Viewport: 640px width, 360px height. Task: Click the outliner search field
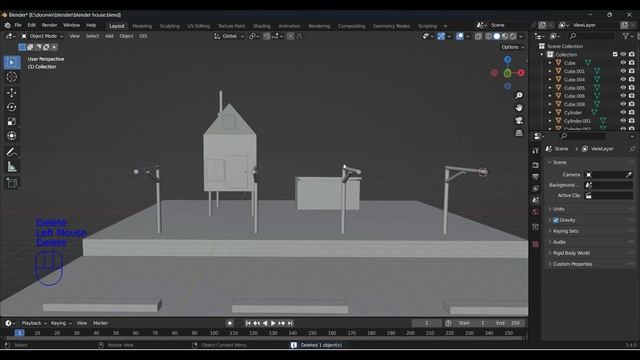click(591, 36)
